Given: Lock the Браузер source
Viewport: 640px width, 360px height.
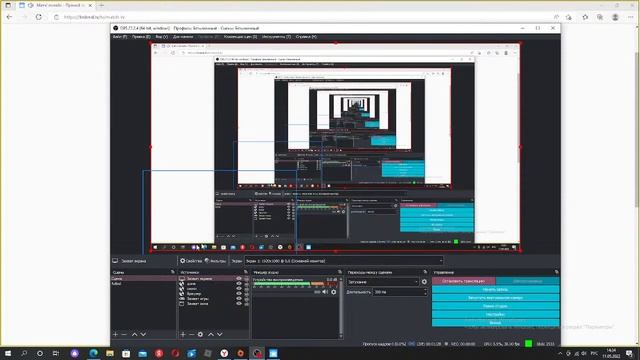Looking at the screenshot, I should click(246, 293).
